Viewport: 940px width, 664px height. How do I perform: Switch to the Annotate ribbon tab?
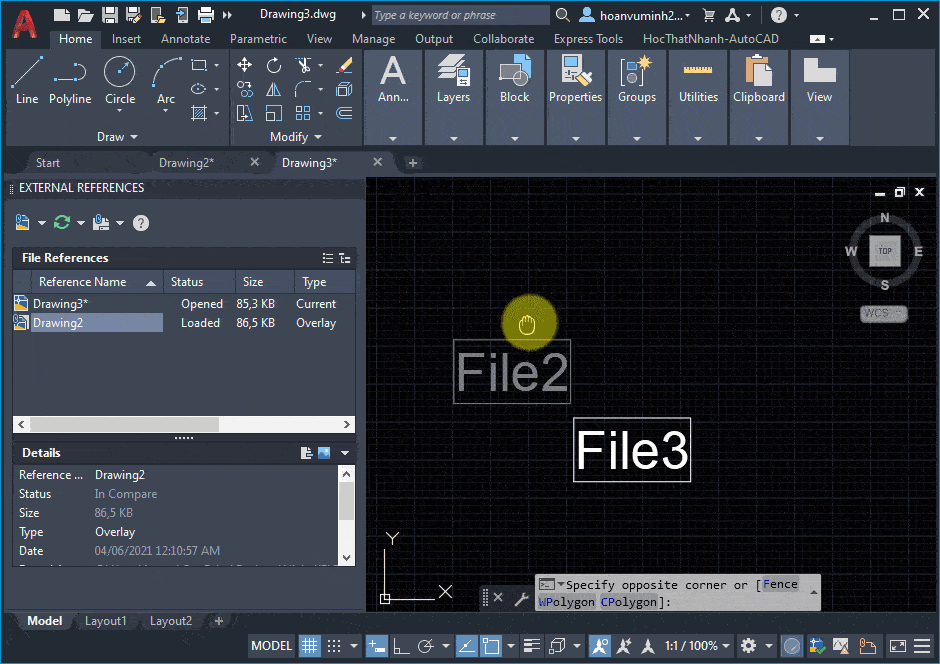click(x=185, y=39)
